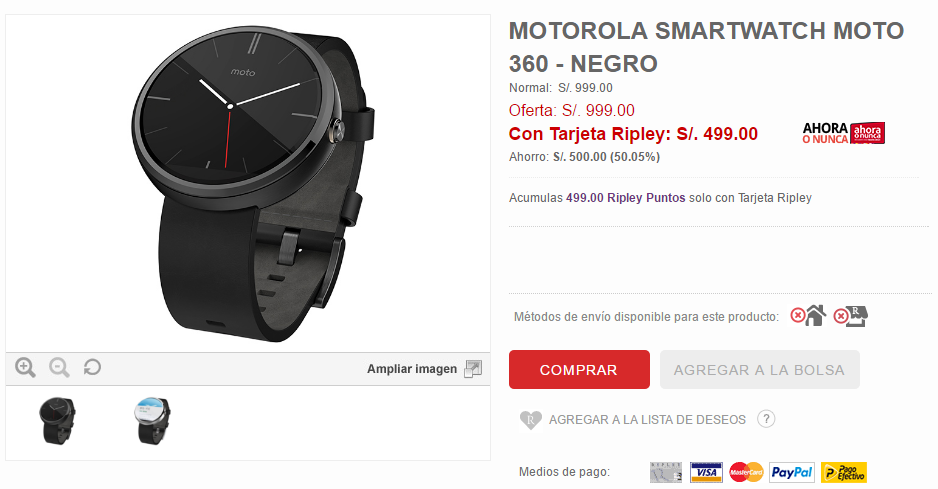Open the wishlist help question mark
The width and height of the screenshot is (938, 489).
(766, 418)
